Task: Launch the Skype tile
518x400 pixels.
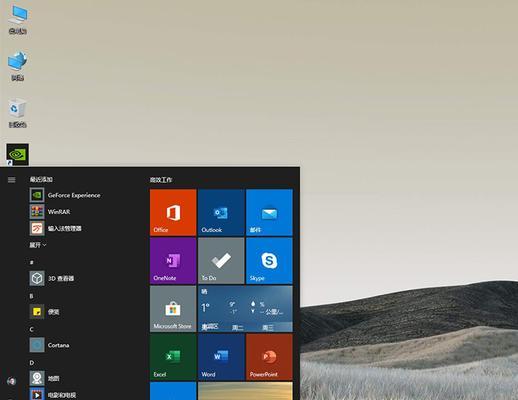Action: (x=269, y=261)
